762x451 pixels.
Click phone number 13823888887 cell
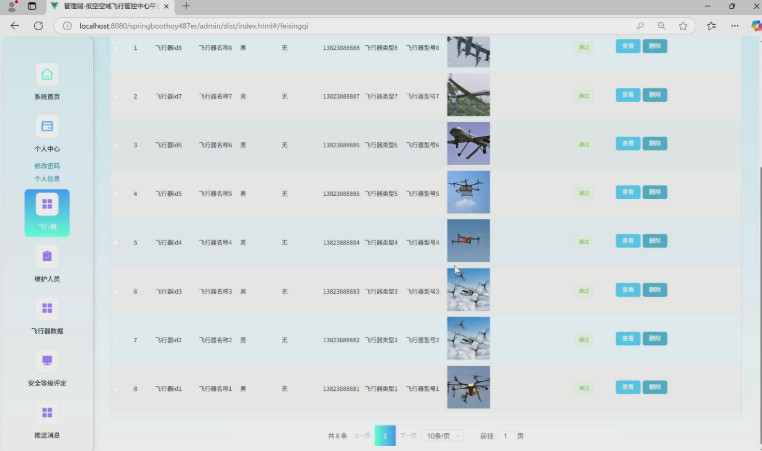coord(341,96)
